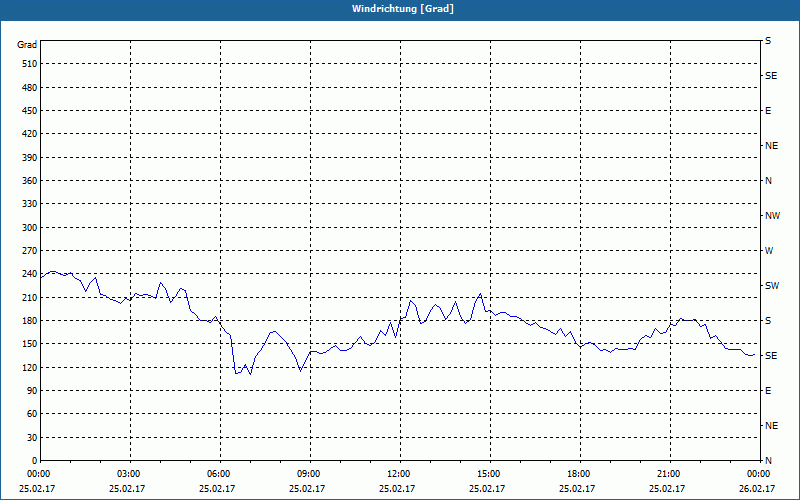The image size is (800, 500).
Task: Click the "S" compass label at 180 level
Action: (x=768, y=321)
